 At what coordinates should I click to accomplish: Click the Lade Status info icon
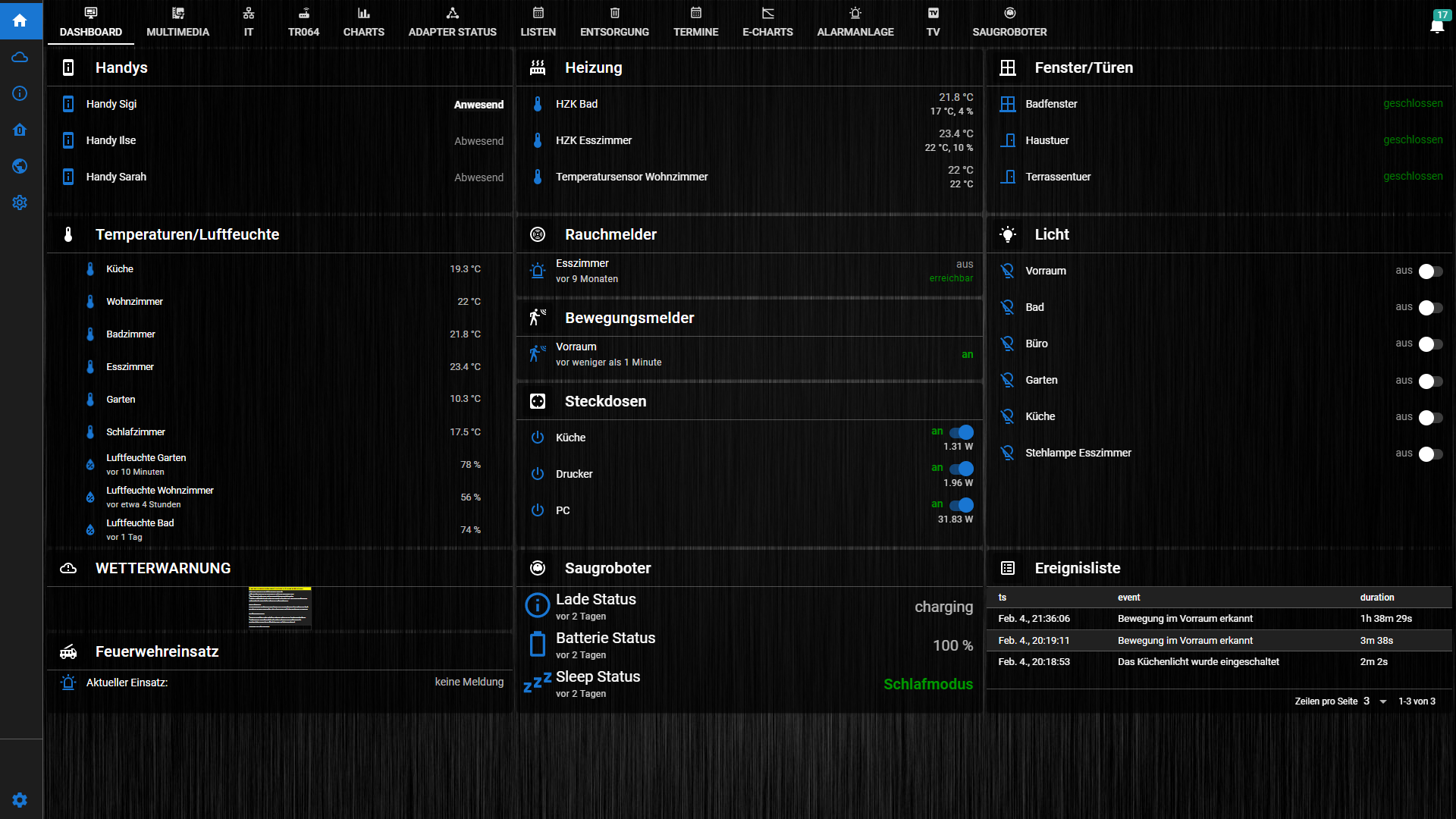click(538, 605)
